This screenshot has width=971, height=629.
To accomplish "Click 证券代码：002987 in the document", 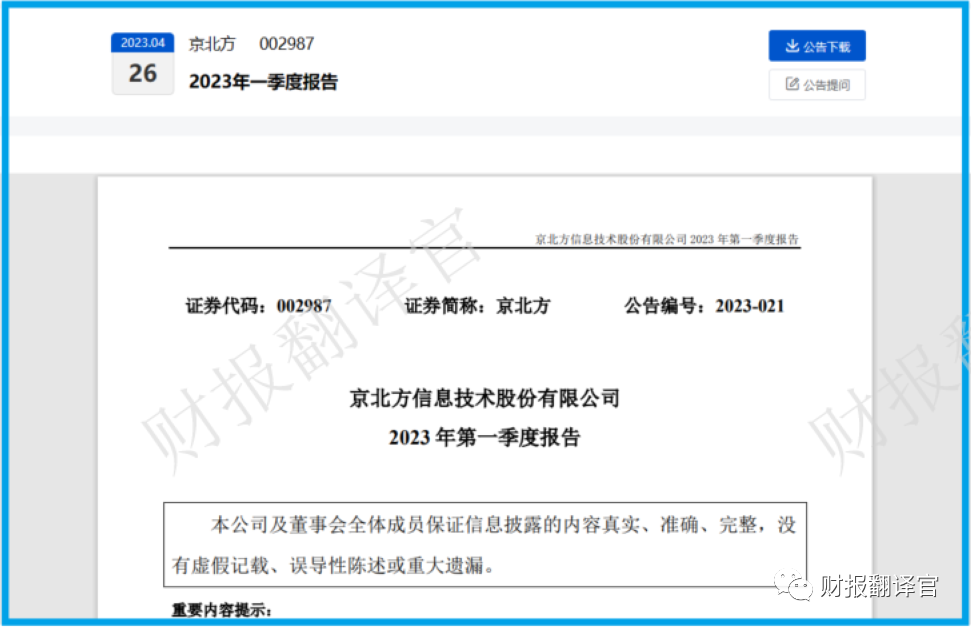I will tap(258, 306).
